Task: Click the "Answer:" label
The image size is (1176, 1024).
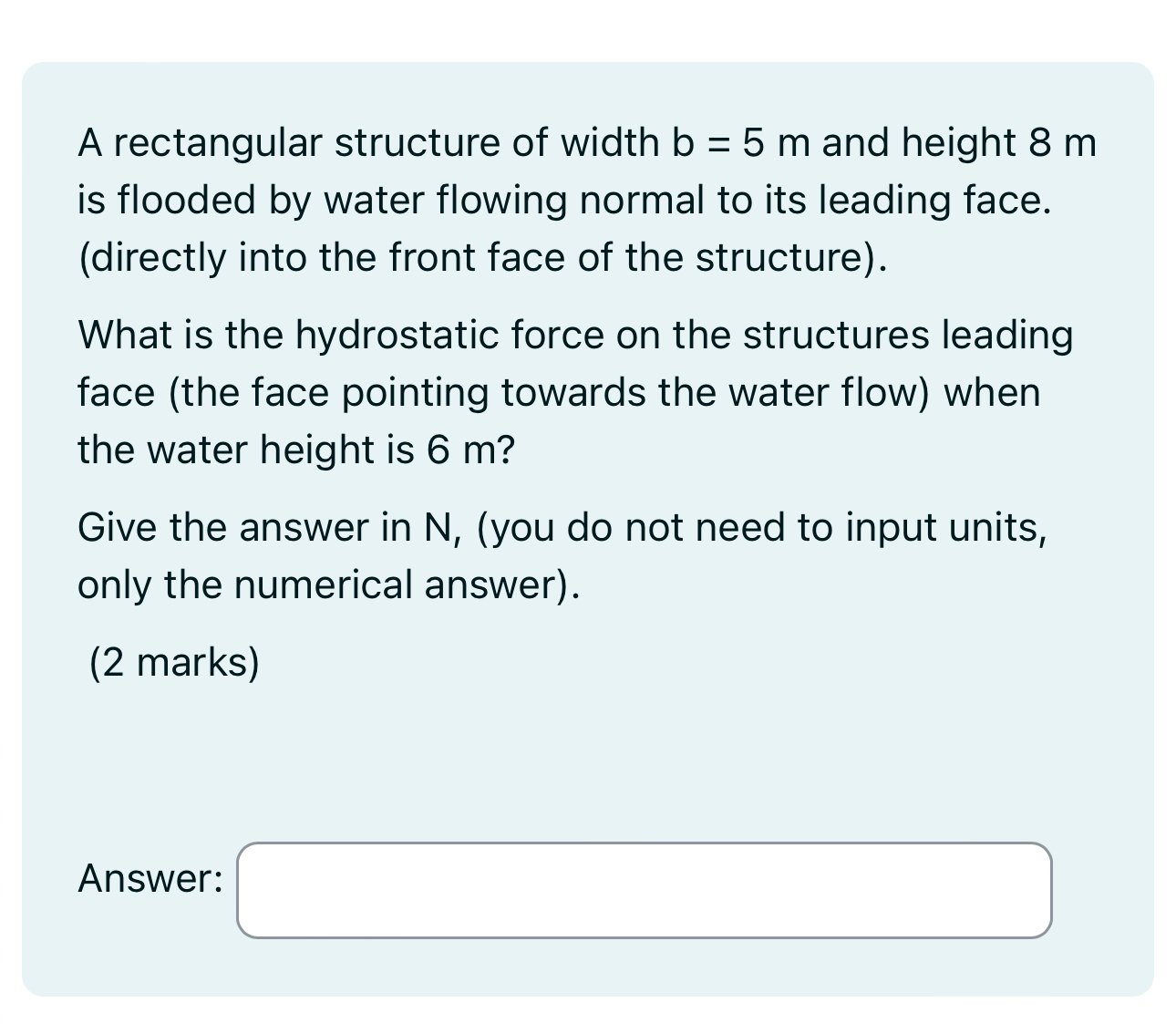Action: point(149,879)
